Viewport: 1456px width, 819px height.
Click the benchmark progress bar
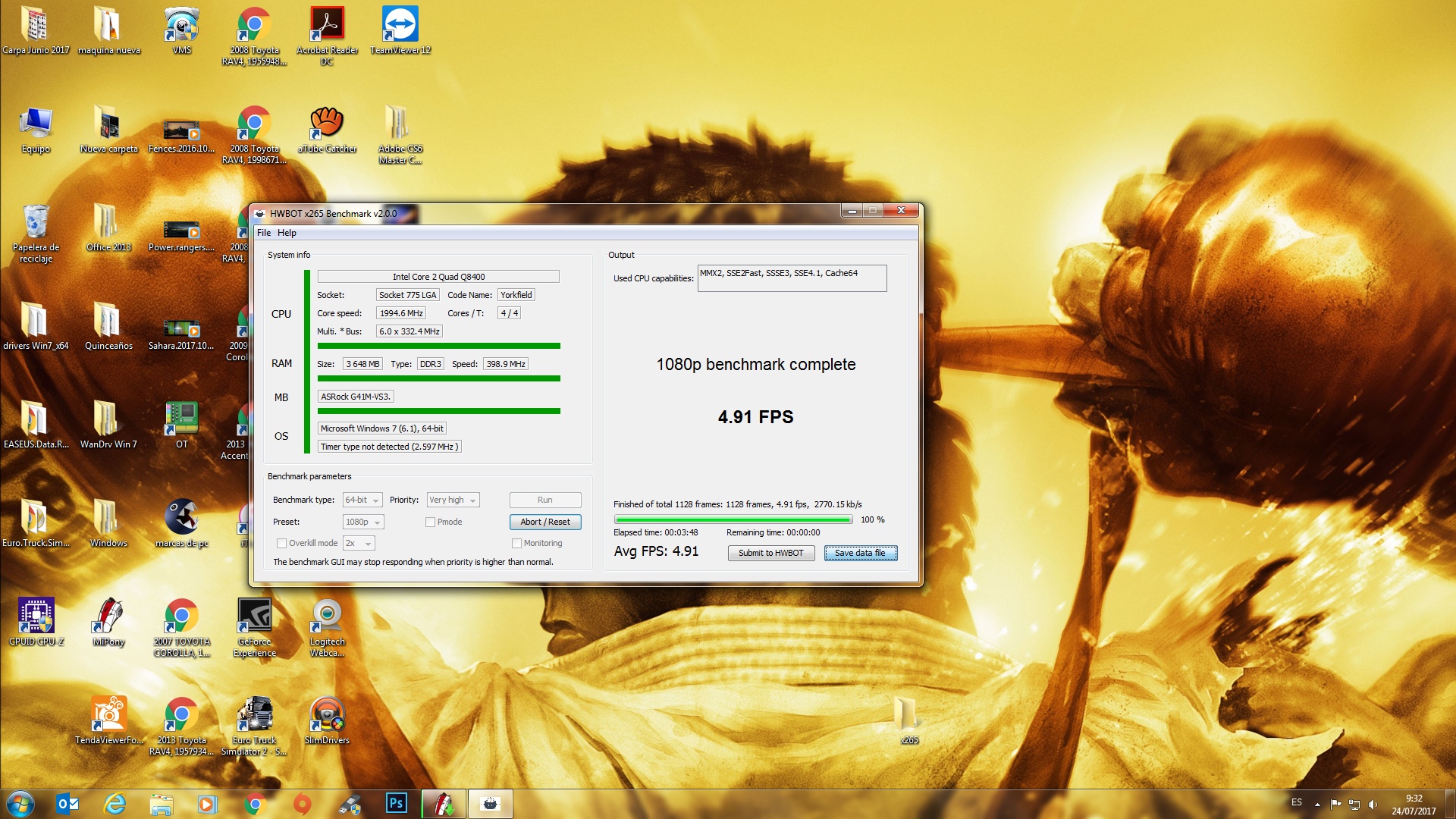point(733,519)
